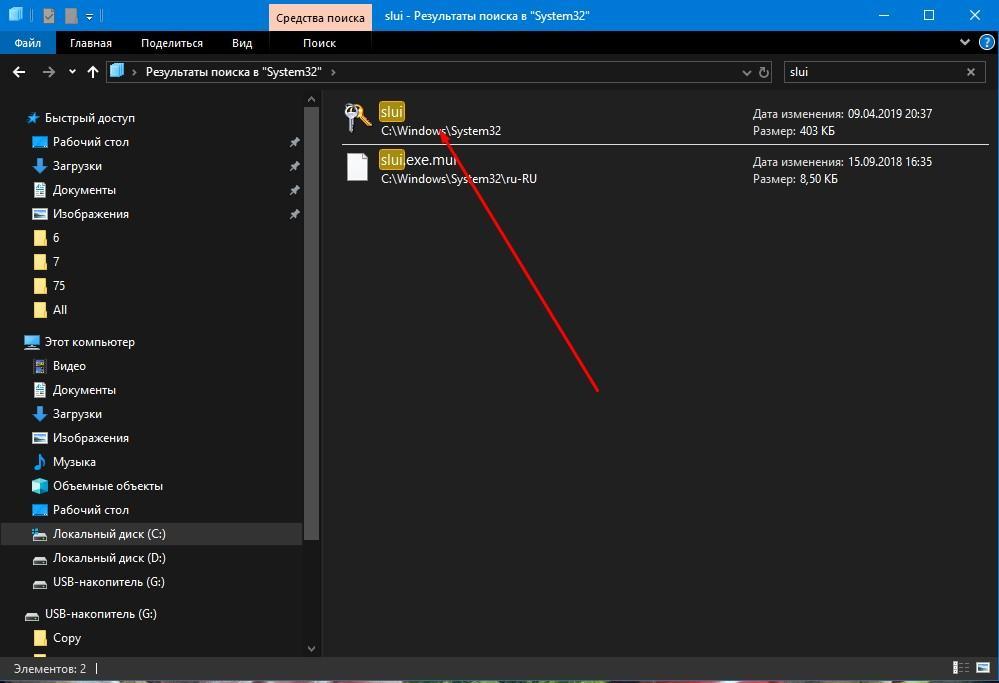Click path C:\Windows\System32\ru-RU
Screen dimensions: 999x683
tap(459, 179)
